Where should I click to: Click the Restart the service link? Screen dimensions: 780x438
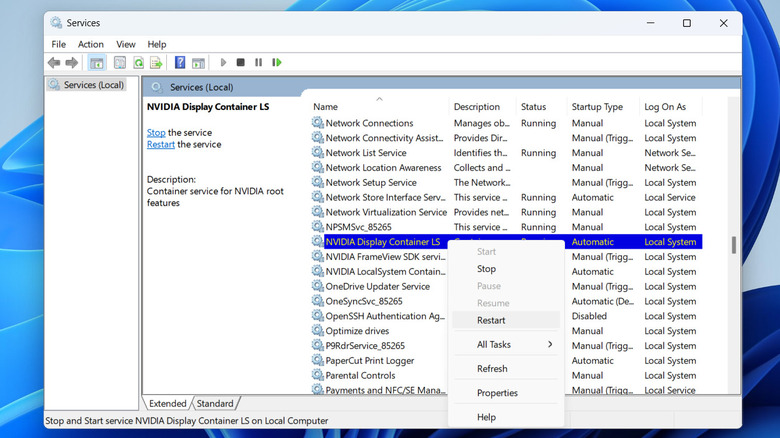(161, 144)
